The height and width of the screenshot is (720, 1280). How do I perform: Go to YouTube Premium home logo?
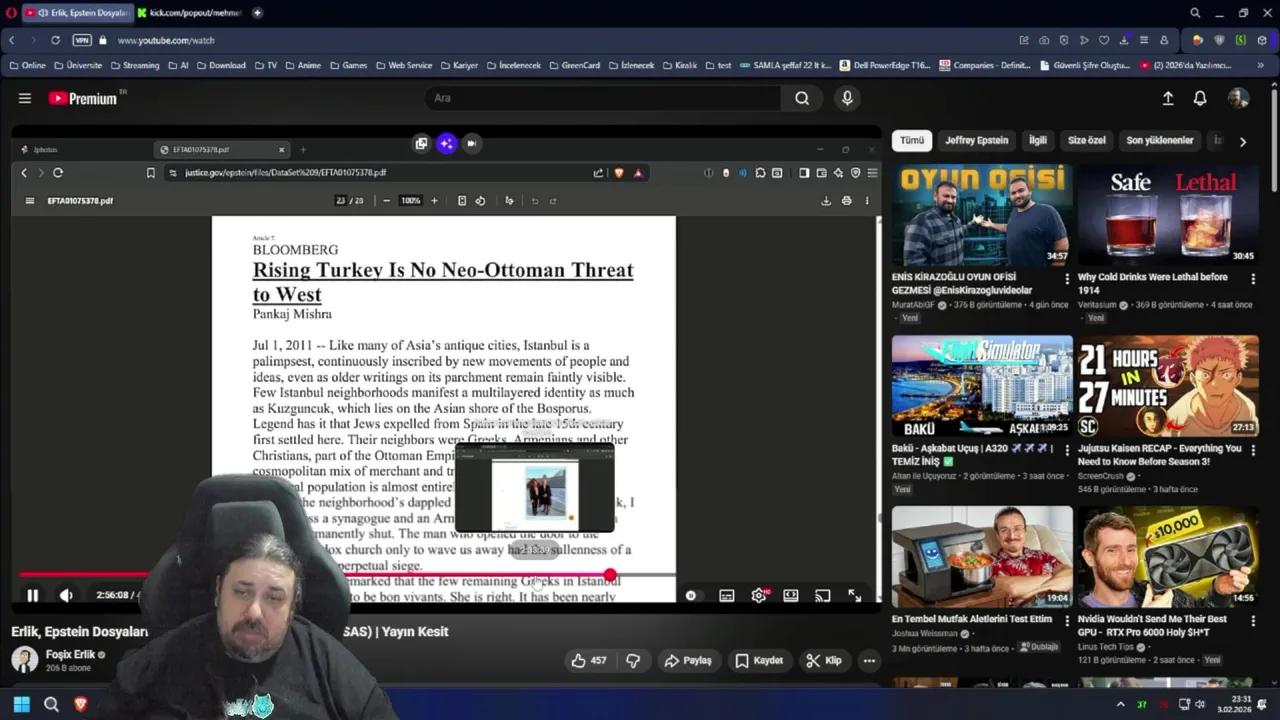coord(84,98)
